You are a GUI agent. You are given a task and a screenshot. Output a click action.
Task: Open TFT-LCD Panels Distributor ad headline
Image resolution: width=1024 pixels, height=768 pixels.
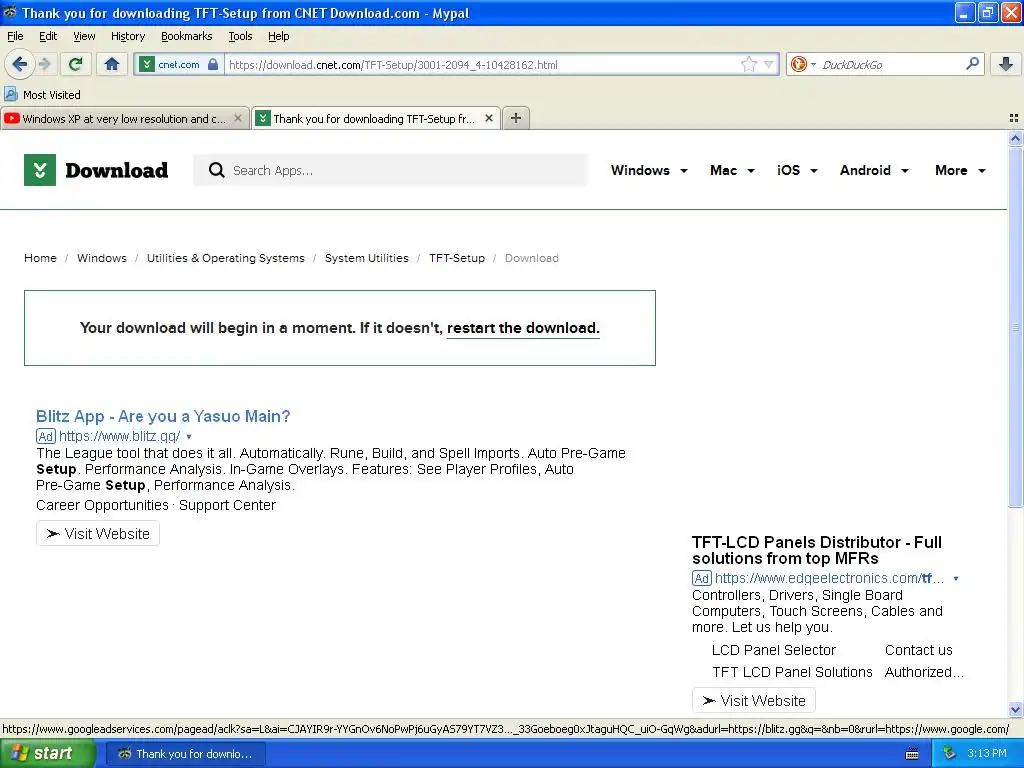(816, 550)
